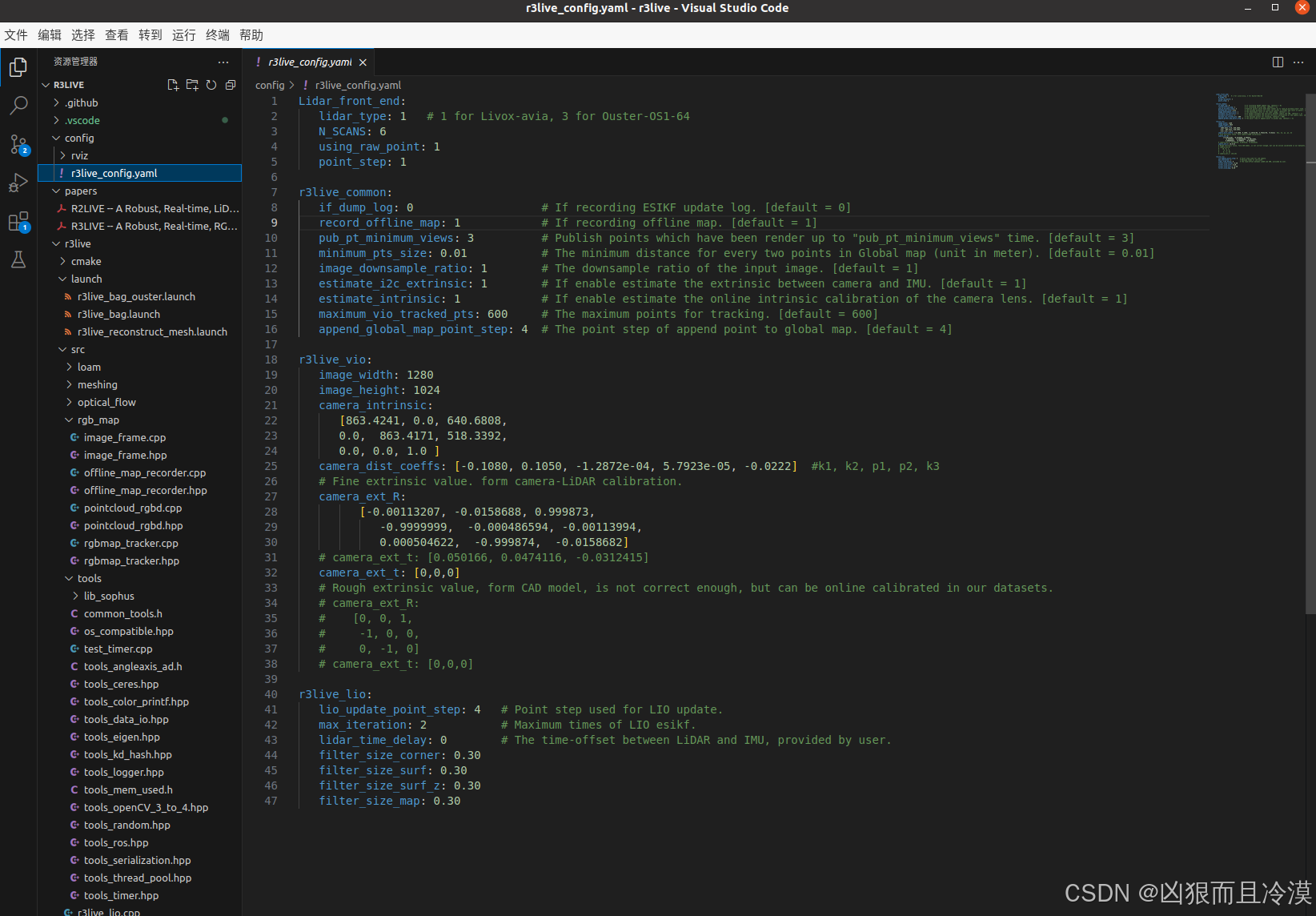Open the Extensions view
The height and width of the screenshot is (916, 1316).
click(x=18, y=221)
